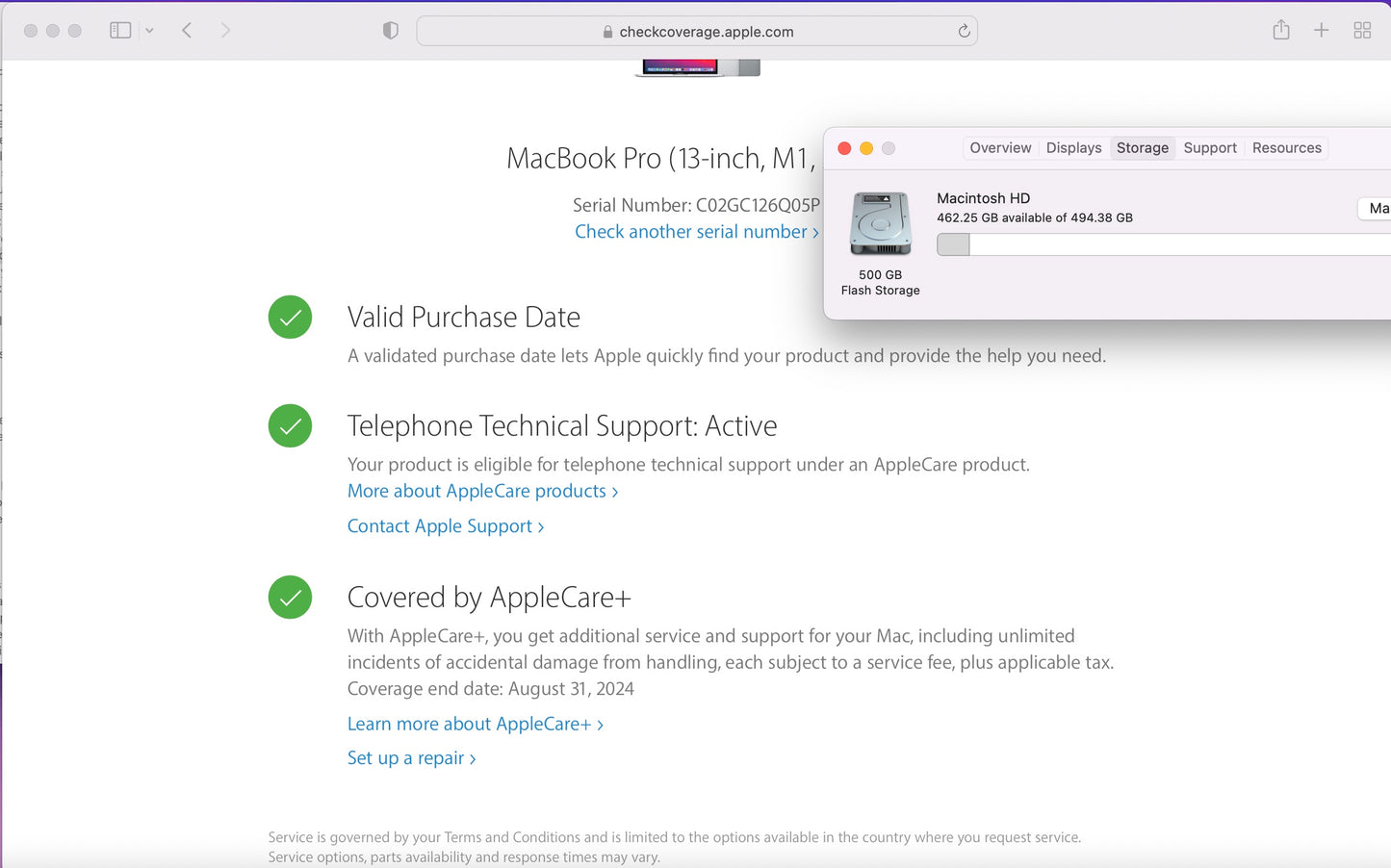
Task: Click the checkcoverage.apple.com address bar
Action: click(x=697, y=32)
